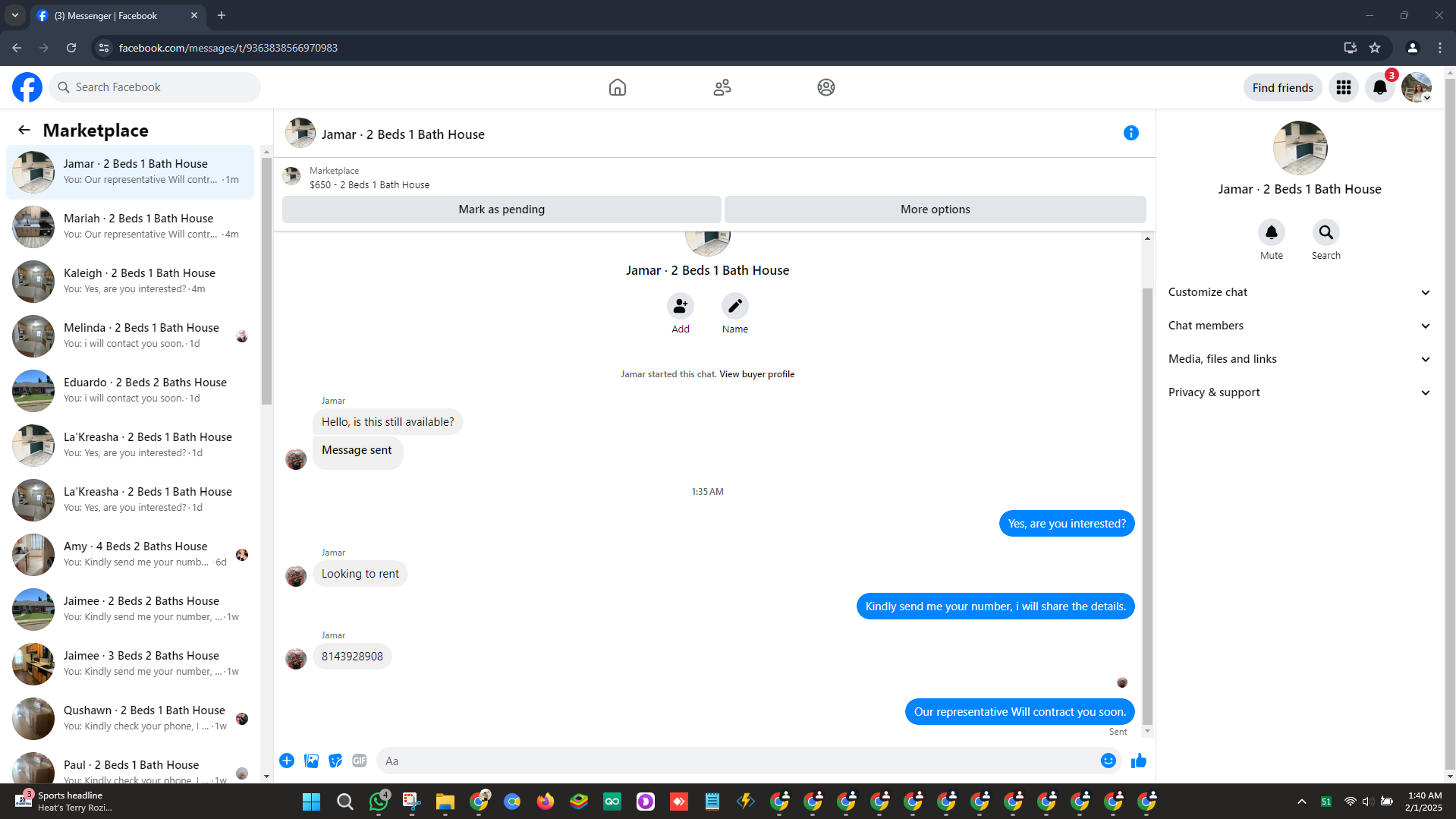Open the Chrome profile icon
Image resolution: width=1456 pixels, height=819 pixels.
[1412, 48]
